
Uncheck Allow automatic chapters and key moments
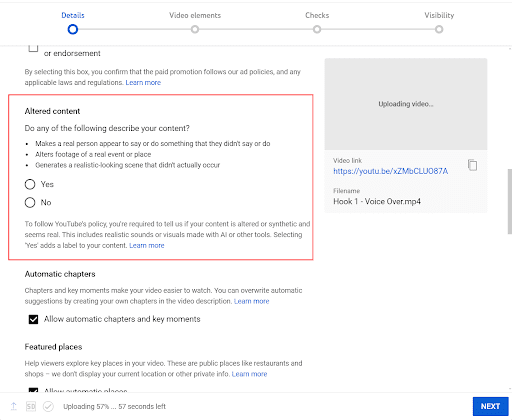[x=33, y=319]
